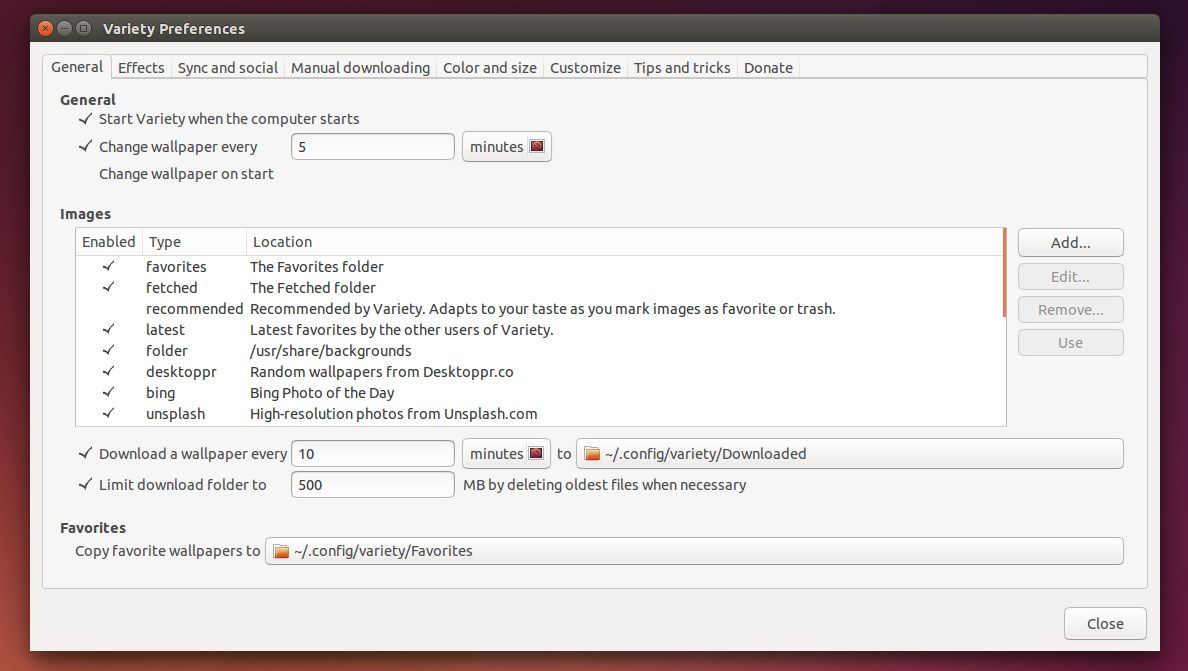Open the Tips and tricks tab
Image resolution: width=1188 pixels, height=671 pixels.
[x=682, y=68]
